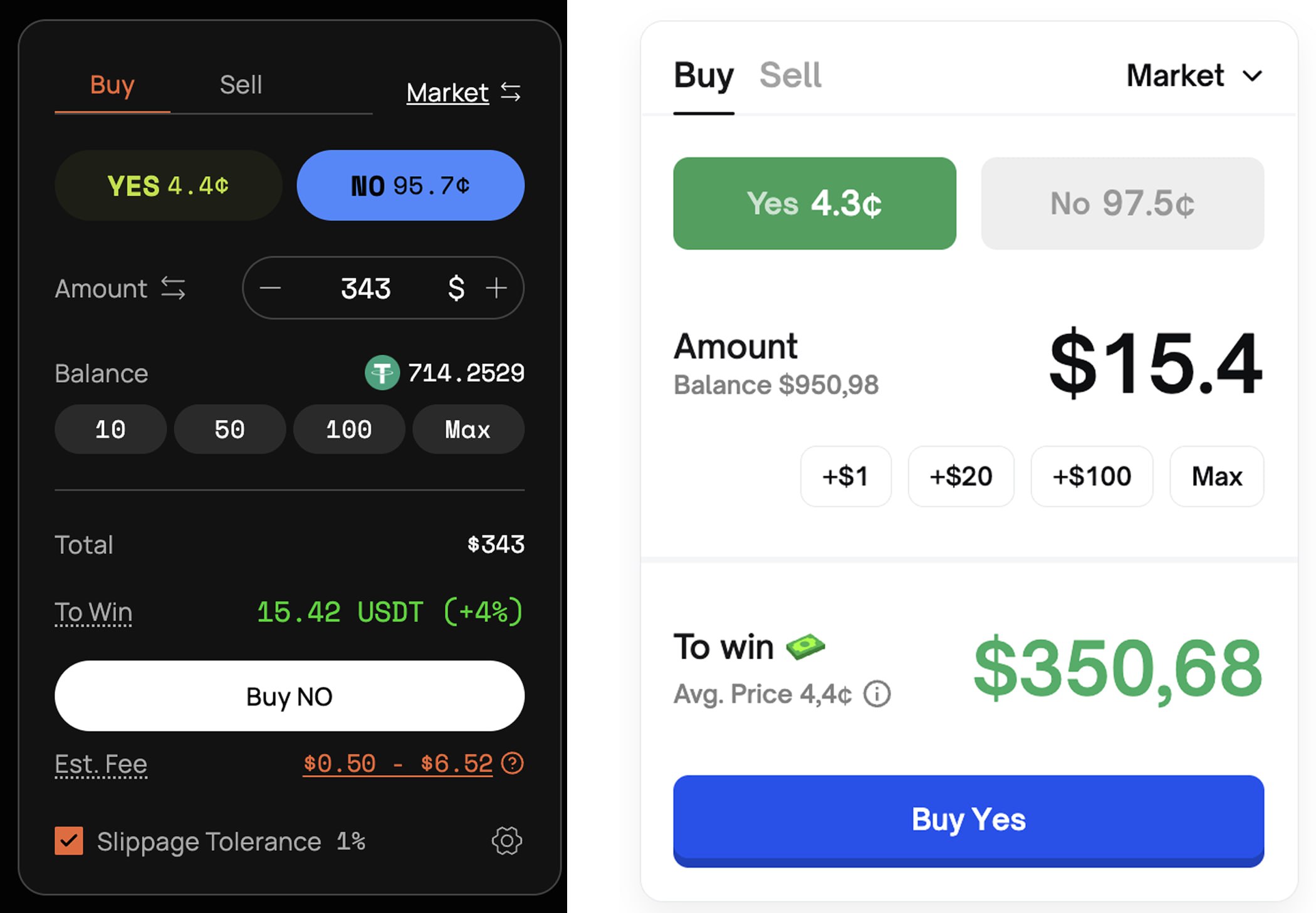Click the swap arrows beside Amount label

tap(173, 288)
